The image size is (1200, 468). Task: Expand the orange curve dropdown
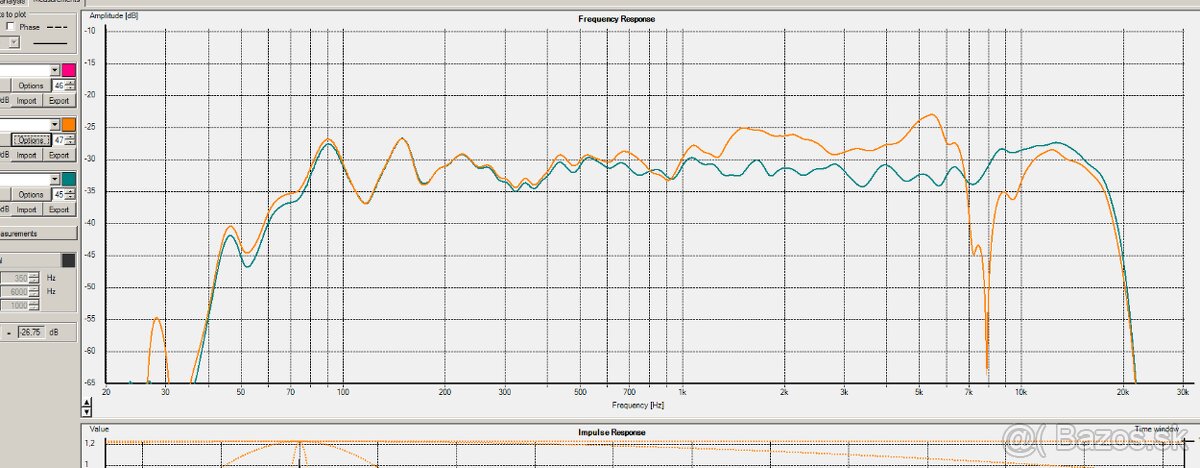[53, 124]
